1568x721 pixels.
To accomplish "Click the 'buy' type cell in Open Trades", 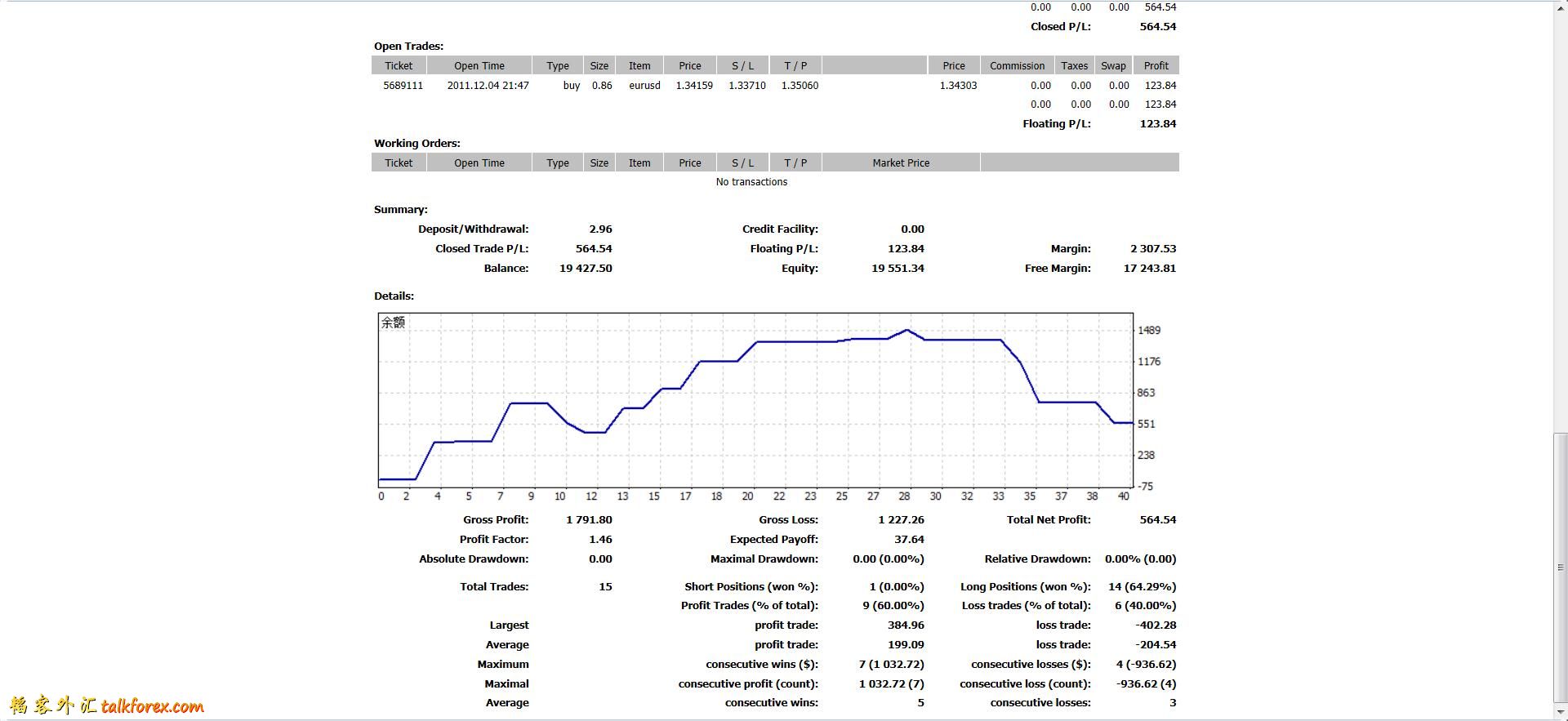I will pos(572,85).
